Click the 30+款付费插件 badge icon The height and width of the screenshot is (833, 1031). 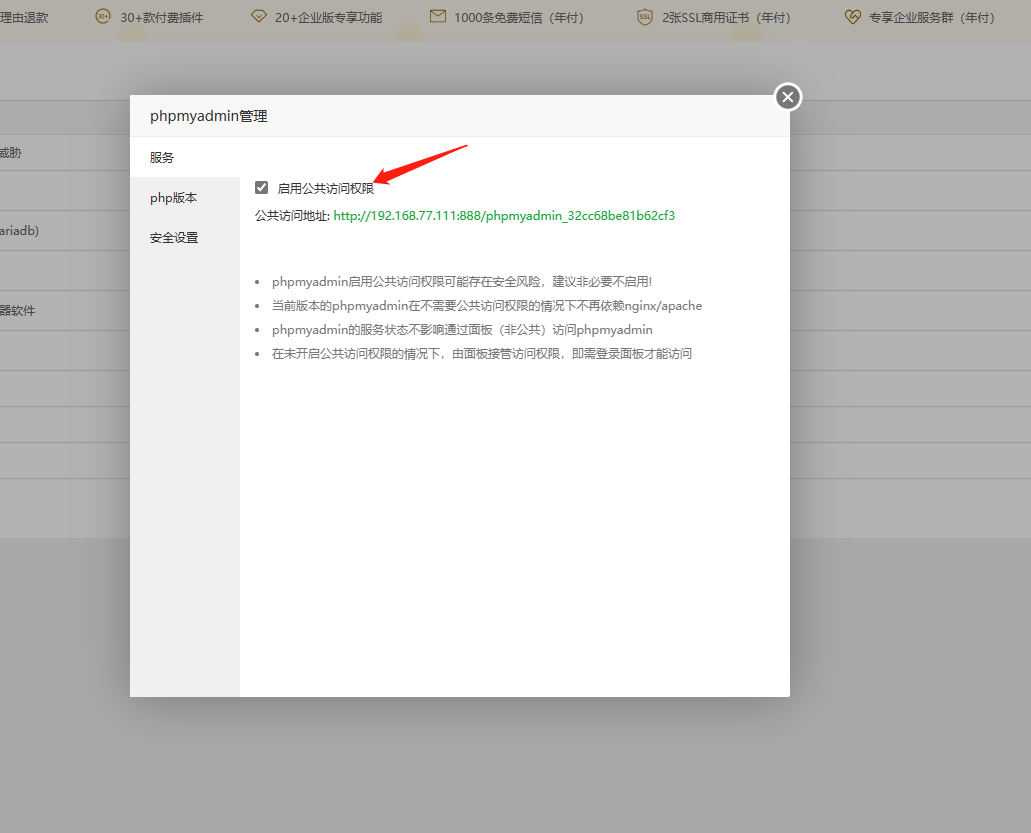tap(103, 16)
